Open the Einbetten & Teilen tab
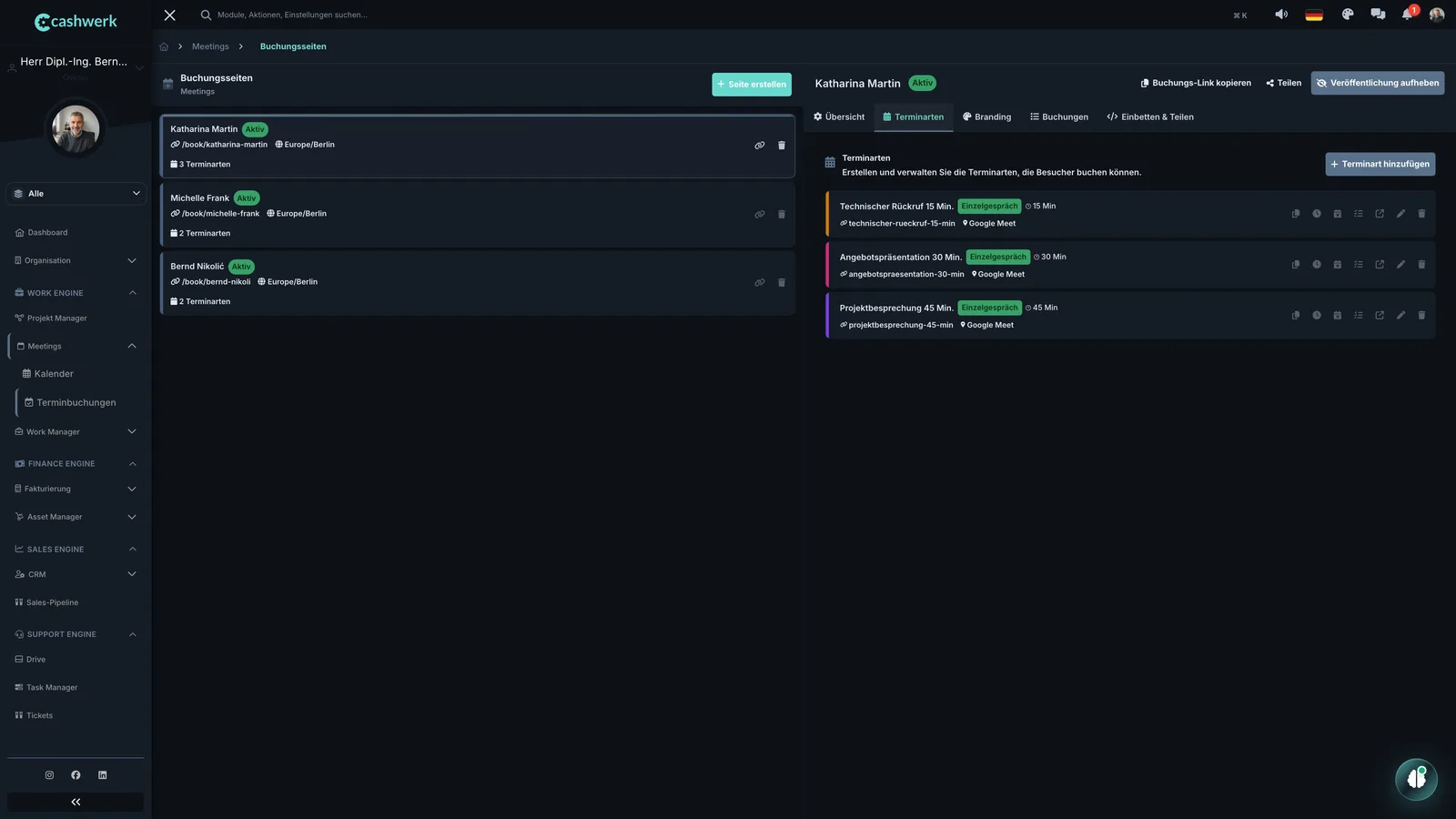 click(x=1150, y=117)
